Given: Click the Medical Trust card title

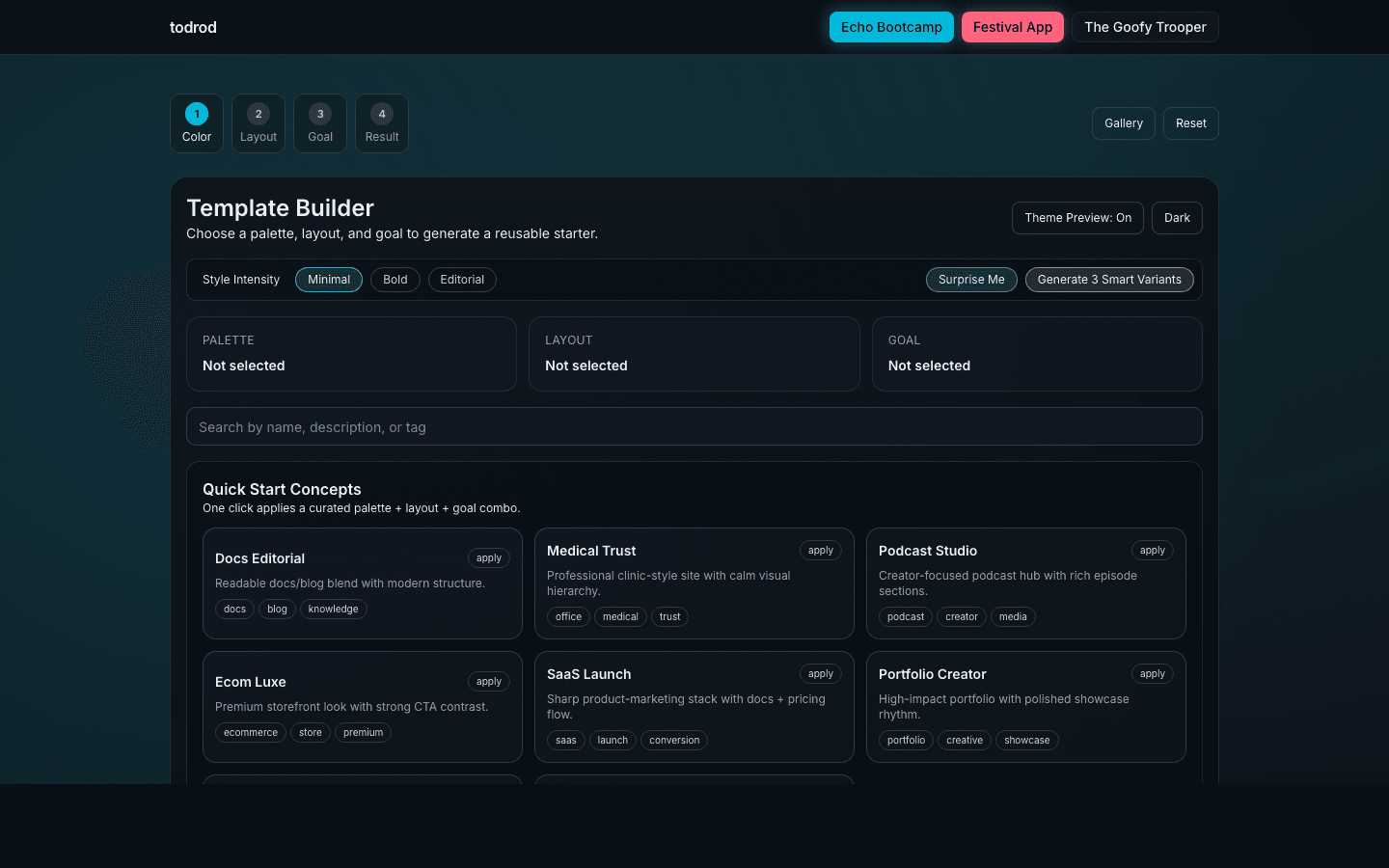Looking at the screenshot, I should [591, 551].
